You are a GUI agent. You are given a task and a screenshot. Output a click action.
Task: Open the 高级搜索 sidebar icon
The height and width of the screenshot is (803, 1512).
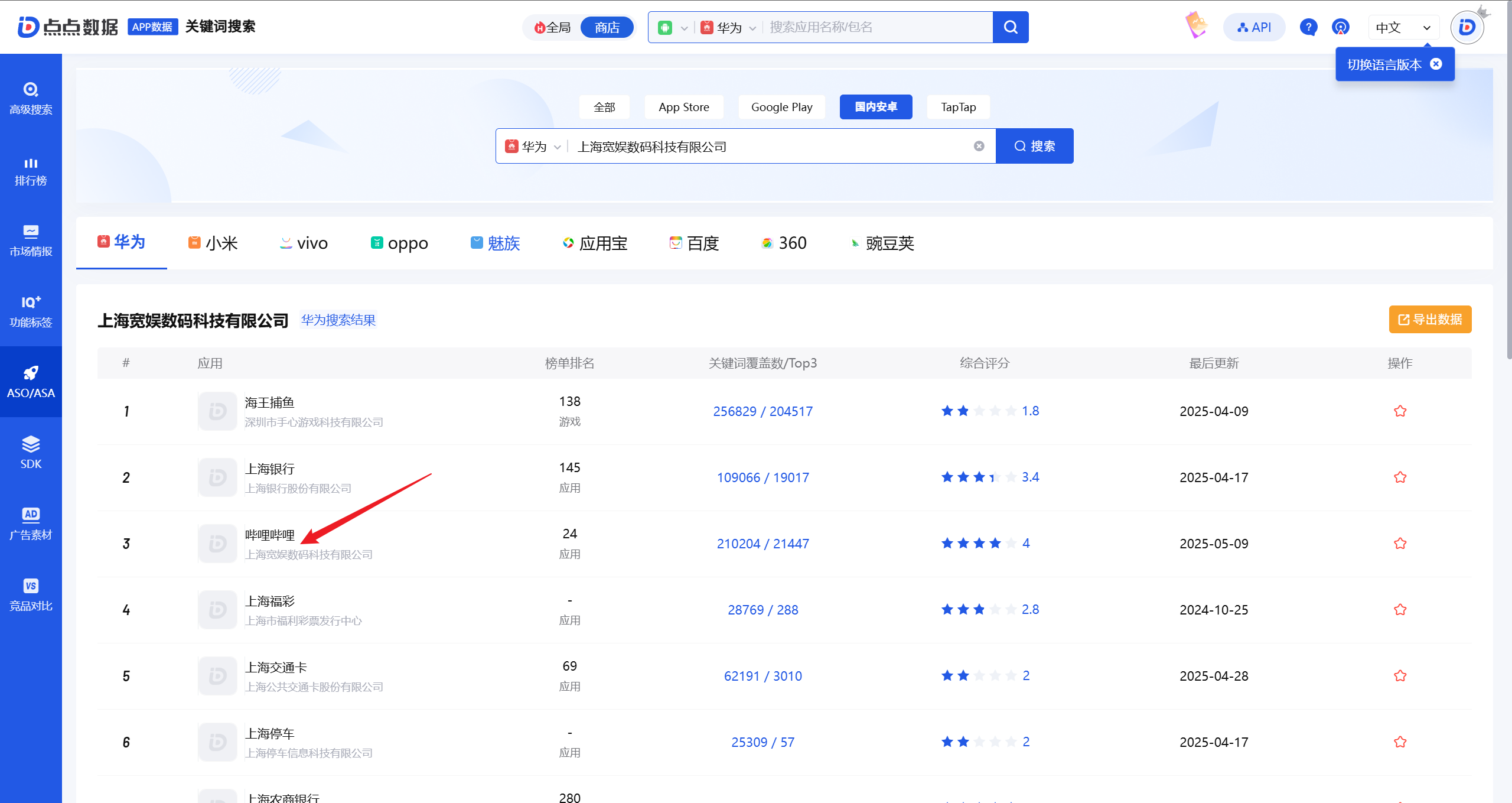click(31, 90)
